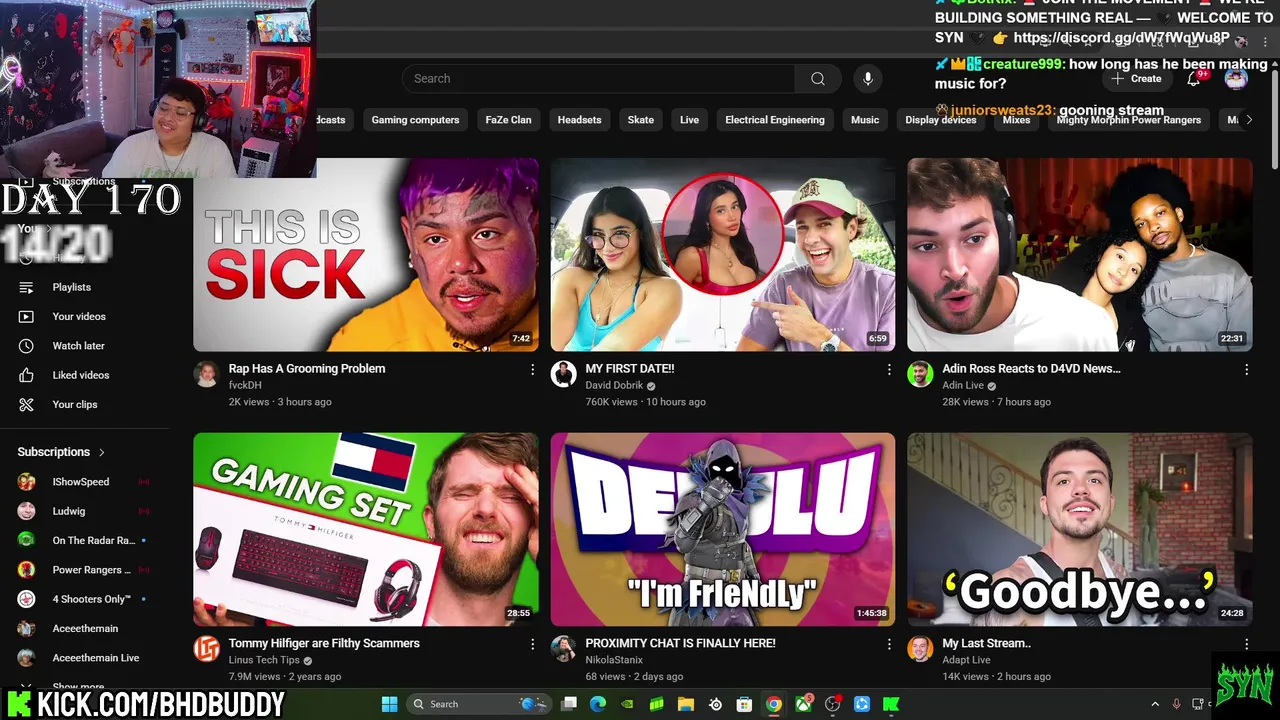Open Google Chrome from the taskbar
1280x720 pixels.
(x=773, y=704)
